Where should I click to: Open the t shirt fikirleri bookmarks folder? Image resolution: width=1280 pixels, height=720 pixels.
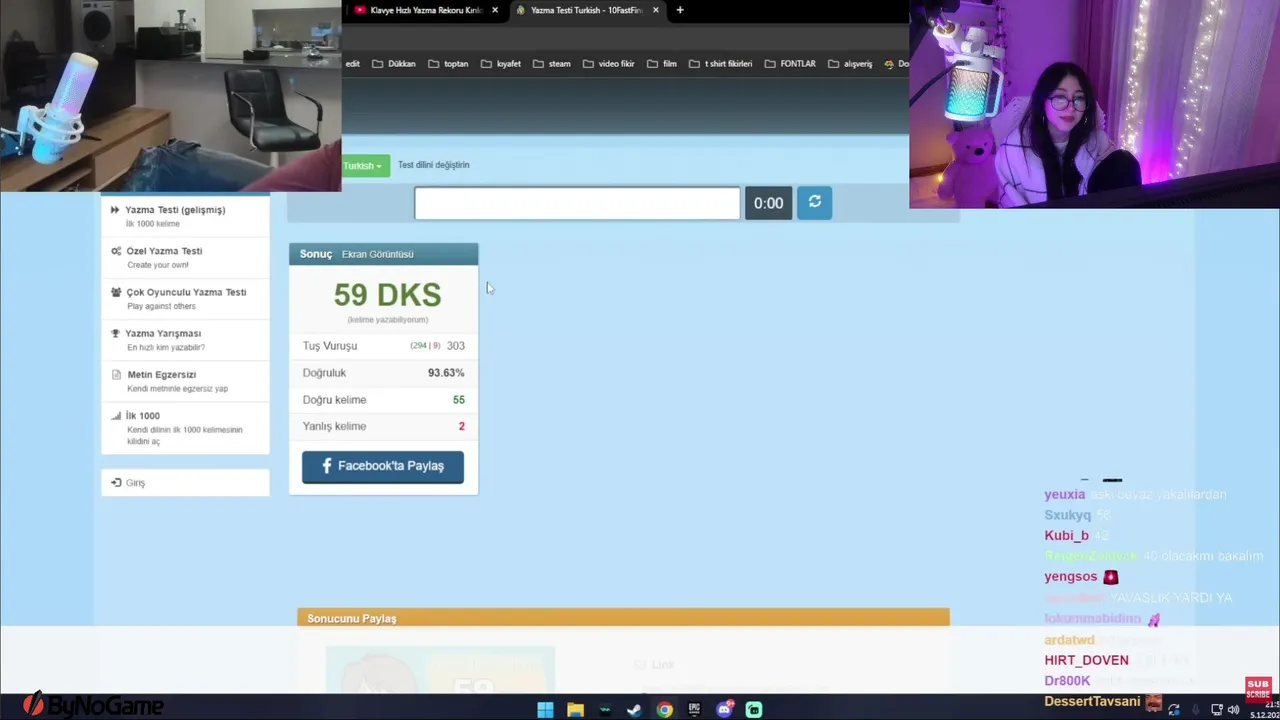(721, 64)
